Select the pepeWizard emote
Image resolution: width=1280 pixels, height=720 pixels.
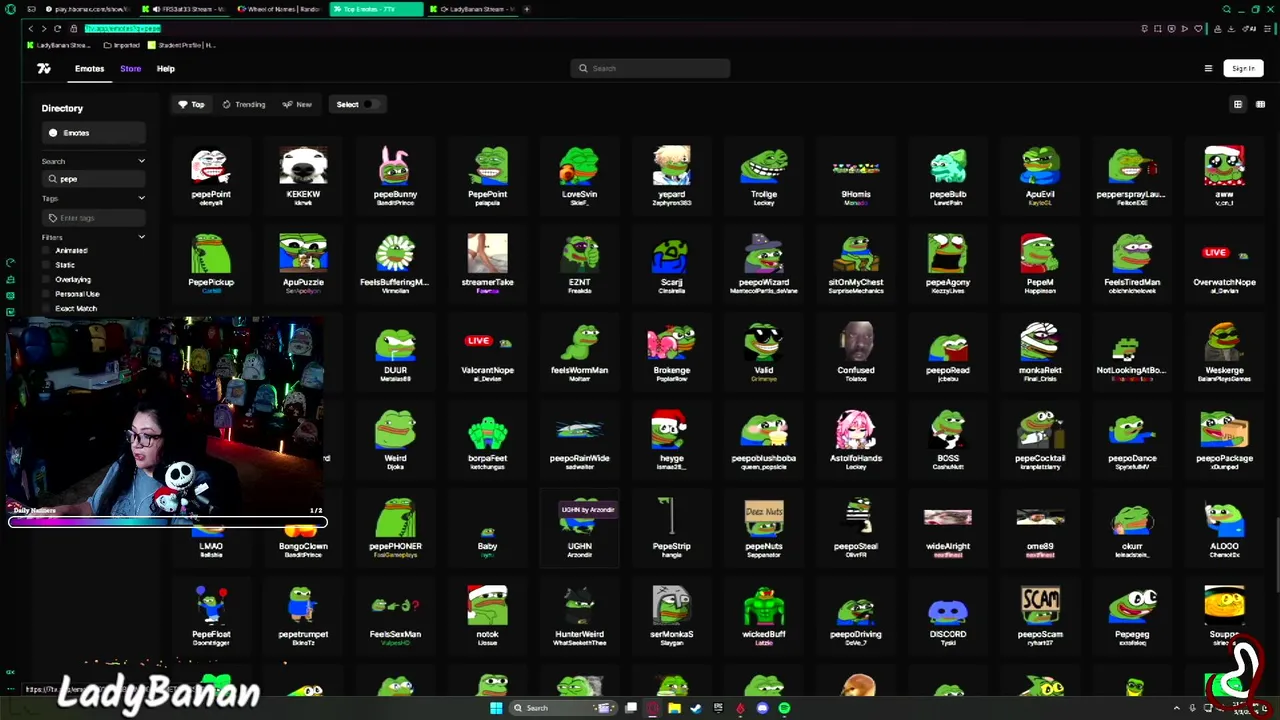point(764,264)
